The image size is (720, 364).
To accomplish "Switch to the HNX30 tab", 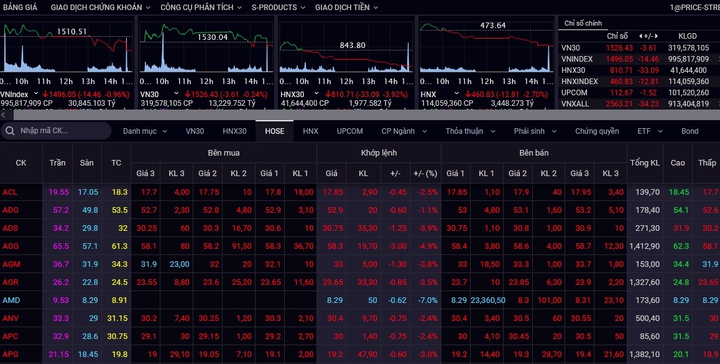I will tap(234, 131).
